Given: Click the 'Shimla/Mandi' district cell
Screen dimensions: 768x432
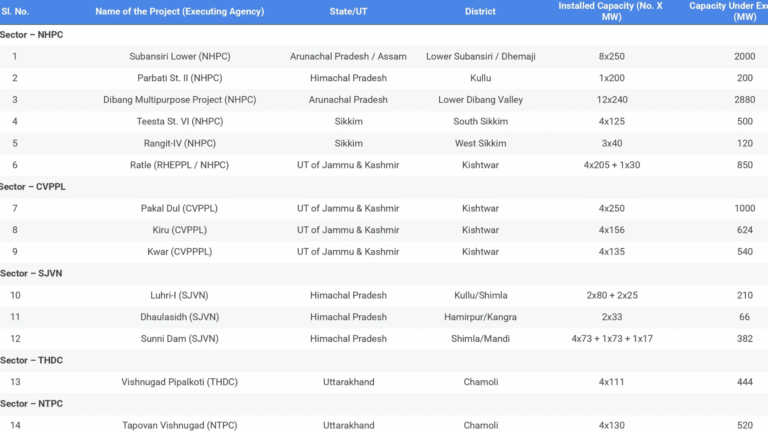Looking at the screenshot, I should click(x=480, y=338).
